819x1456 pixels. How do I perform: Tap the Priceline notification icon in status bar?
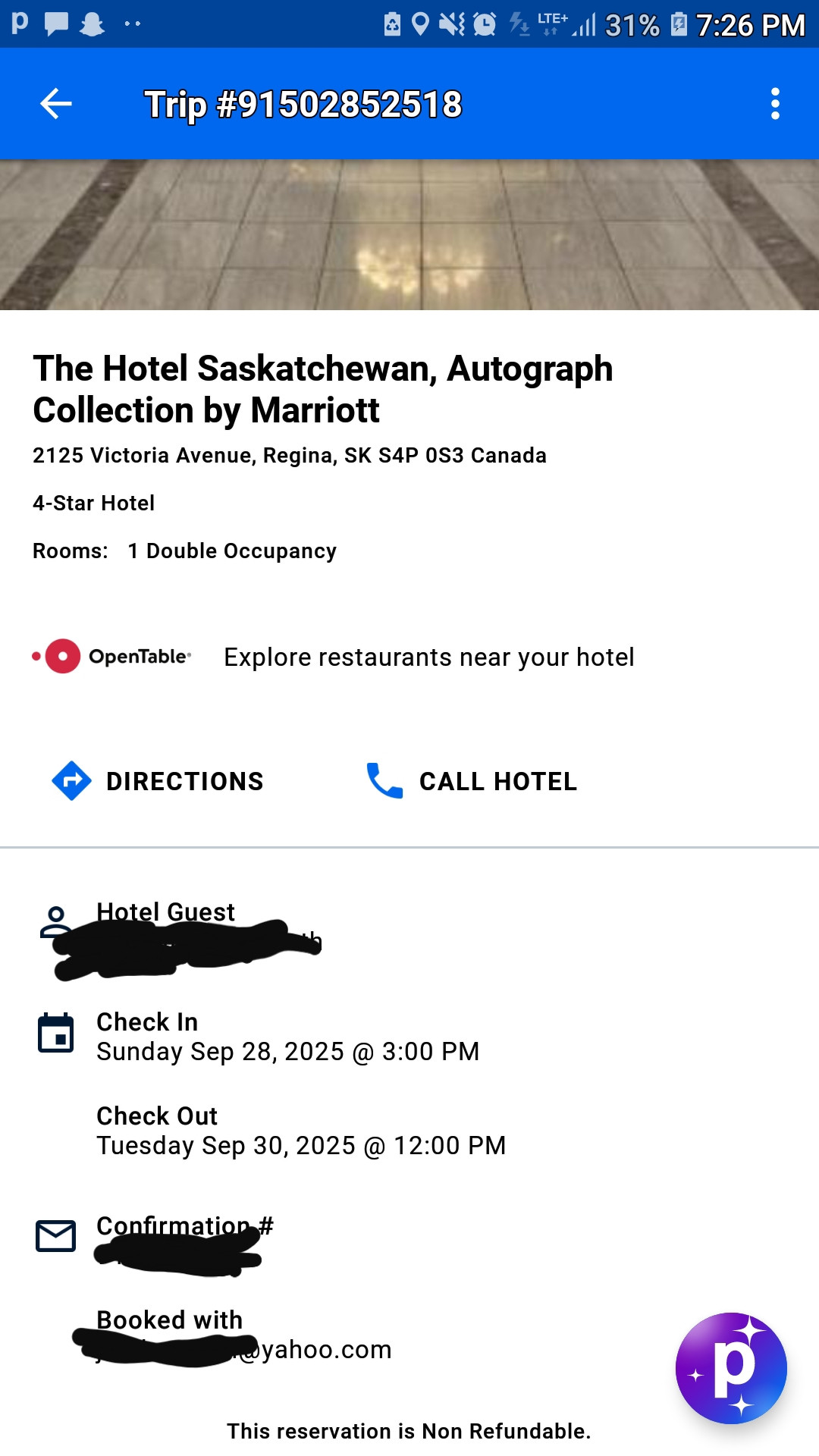[20, 24]
